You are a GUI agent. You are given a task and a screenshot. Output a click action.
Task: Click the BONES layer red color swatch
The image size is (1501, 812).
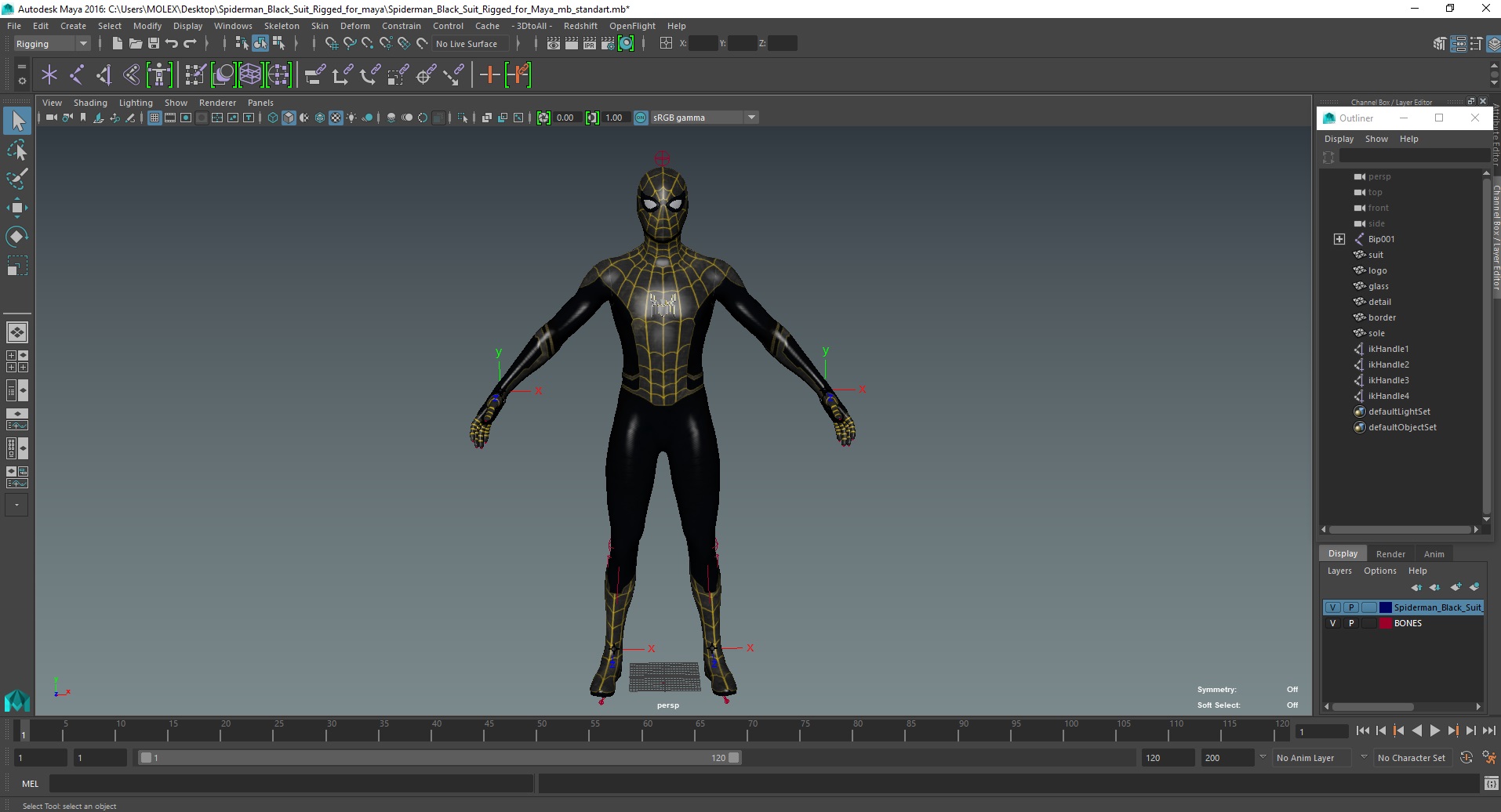click(x=1386, y=623)
